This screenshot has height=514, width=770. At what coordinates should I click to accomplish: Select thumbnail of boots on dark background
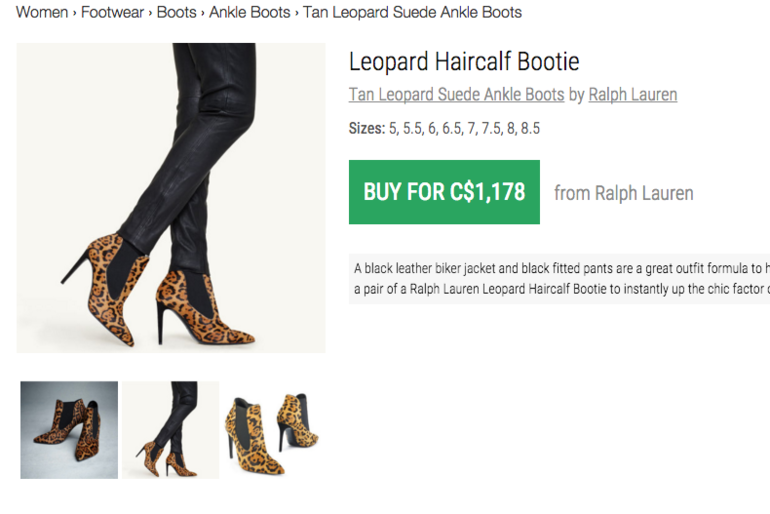pos(69,430)
